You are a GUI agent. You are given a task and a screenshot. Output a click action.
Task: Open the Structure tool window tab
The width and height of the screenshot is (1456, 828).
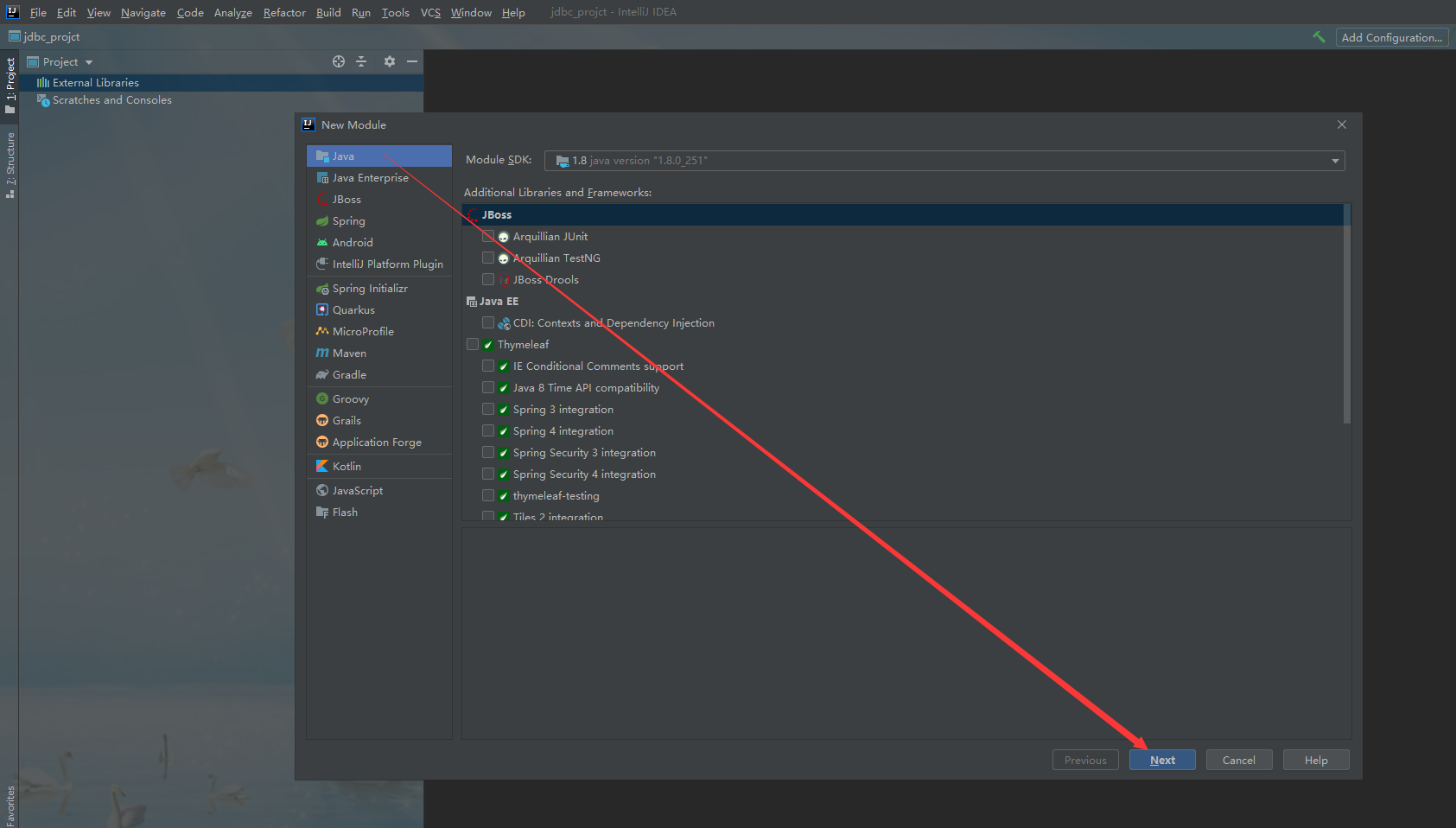(x=10, y=164)
